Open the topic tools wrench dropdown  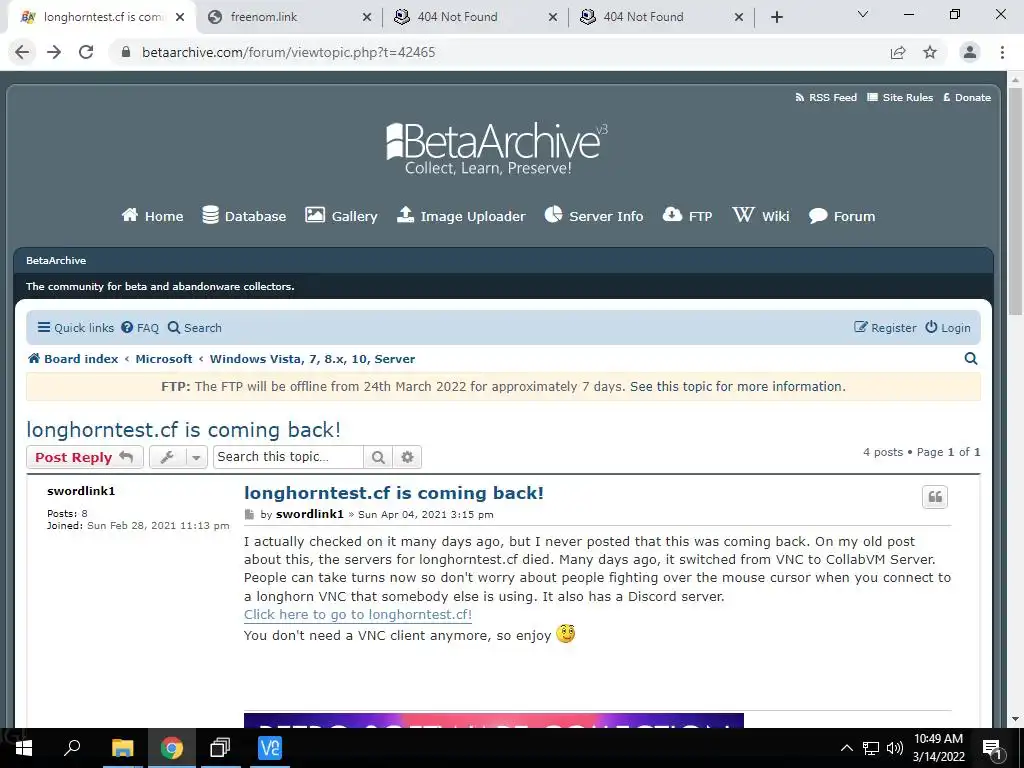click(x=178, y=457)
